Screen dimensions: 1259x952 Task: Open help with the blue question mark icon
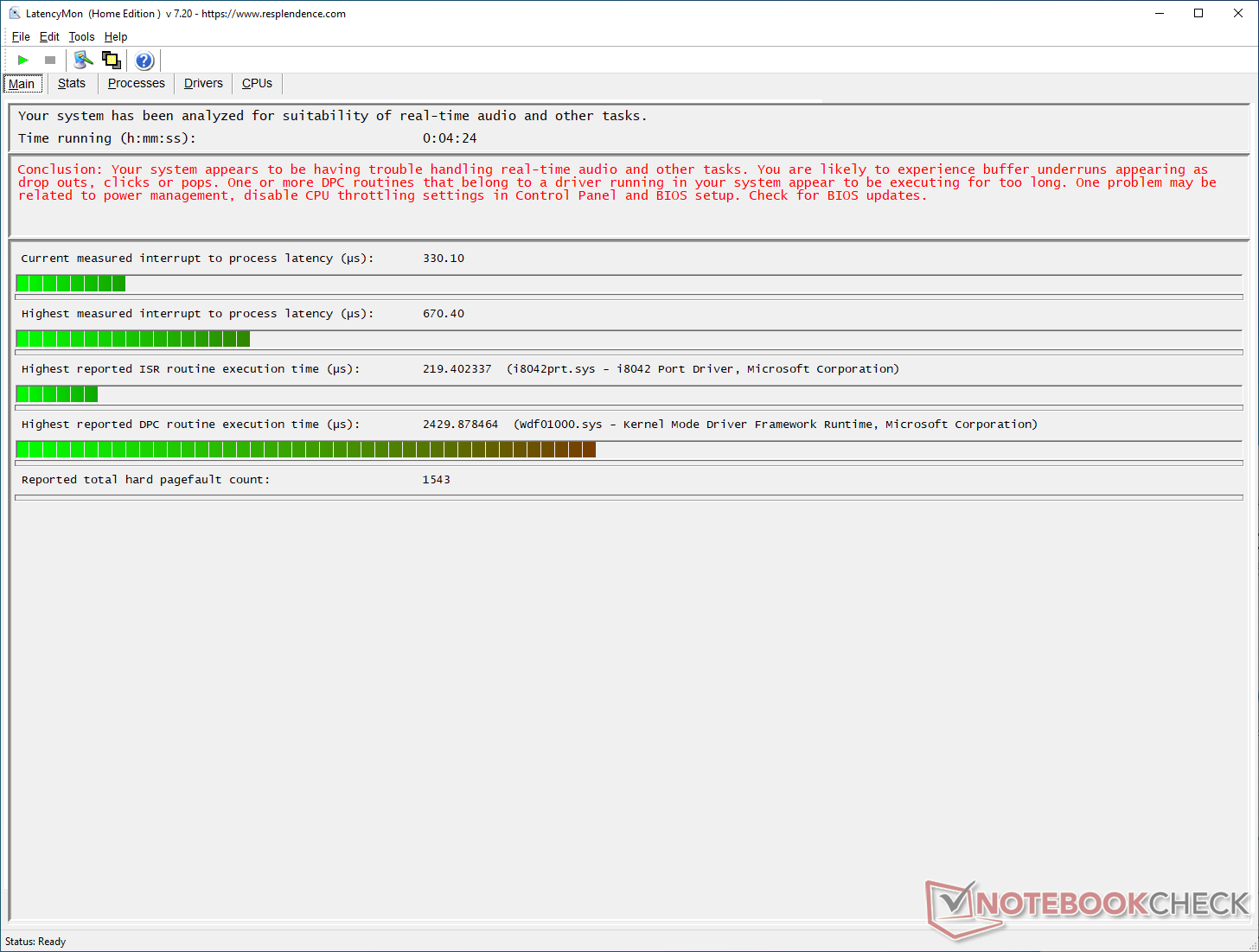144,60
